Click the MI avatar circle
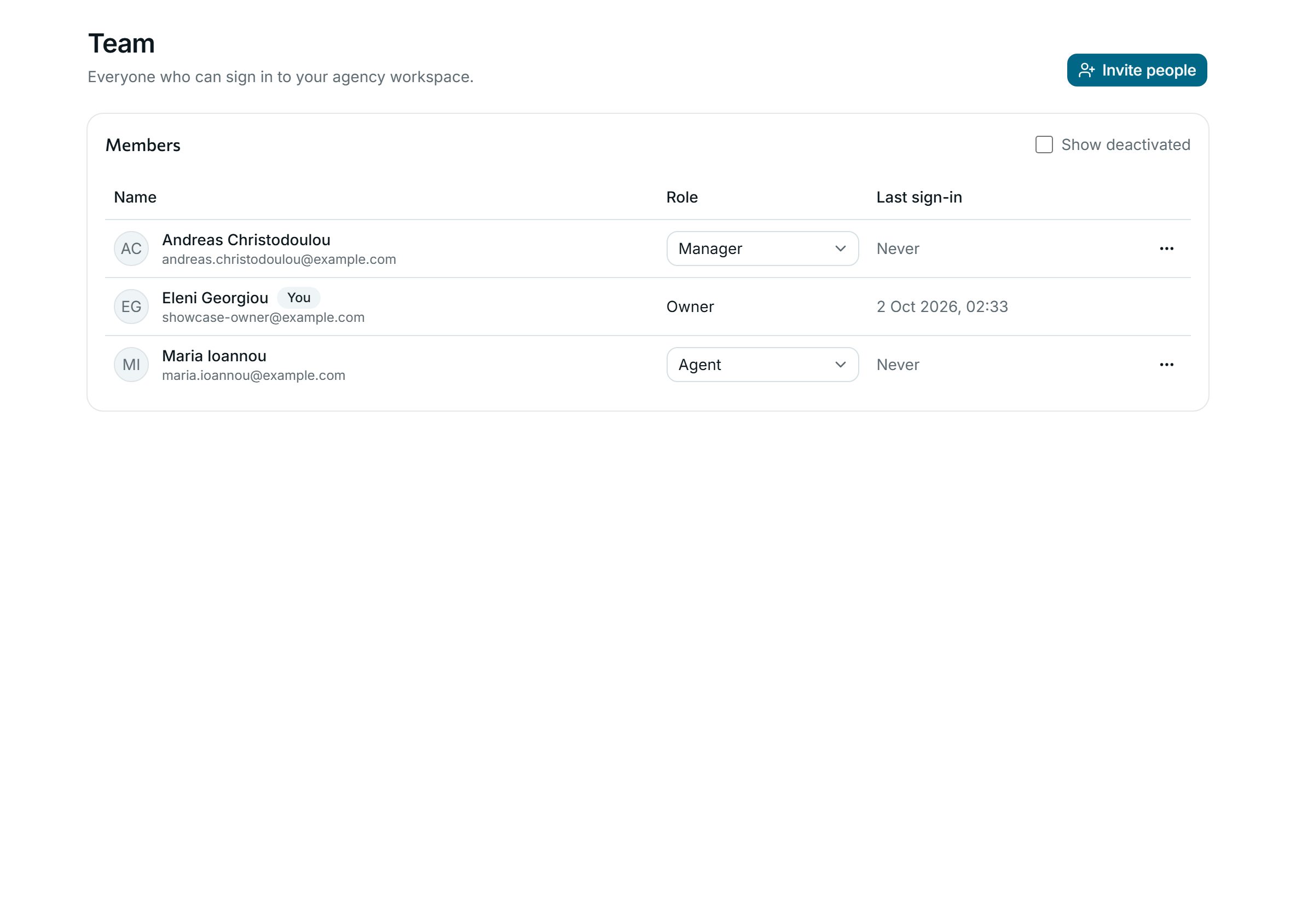 131,365
